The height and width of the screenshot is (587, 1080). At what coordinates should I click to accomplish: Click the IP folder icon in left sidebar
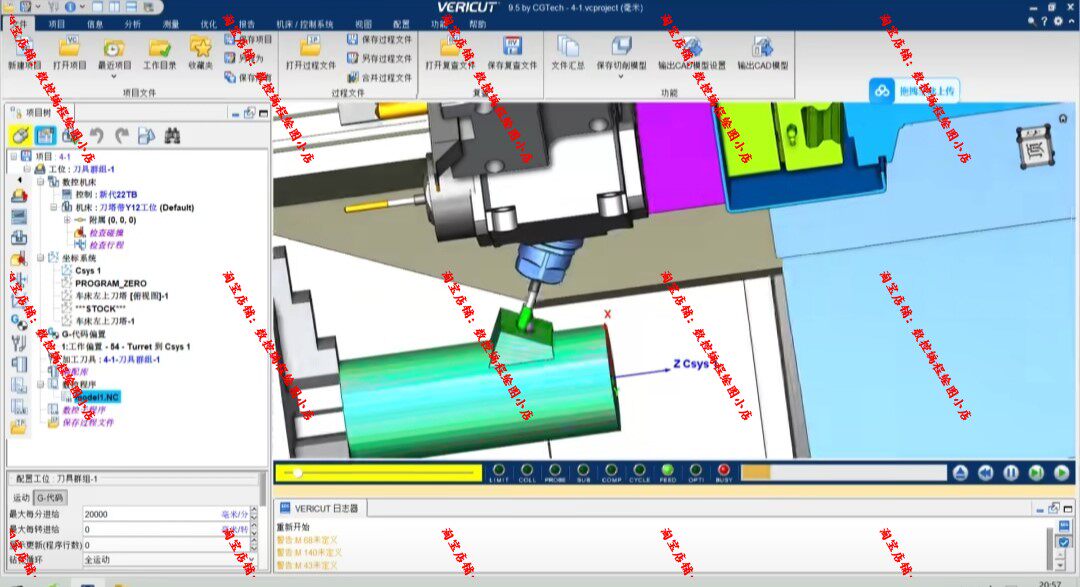19,427
